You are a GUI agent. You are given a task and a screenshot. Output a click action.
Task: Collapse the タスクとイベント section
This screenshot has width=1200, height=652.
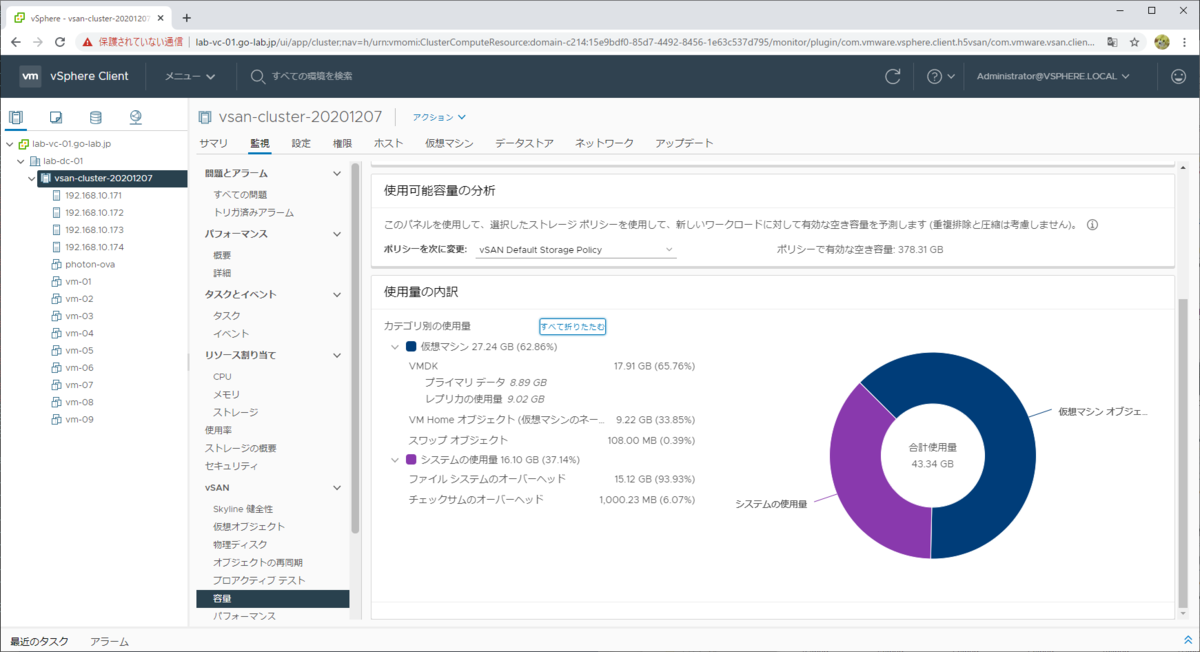pos(337,295)
